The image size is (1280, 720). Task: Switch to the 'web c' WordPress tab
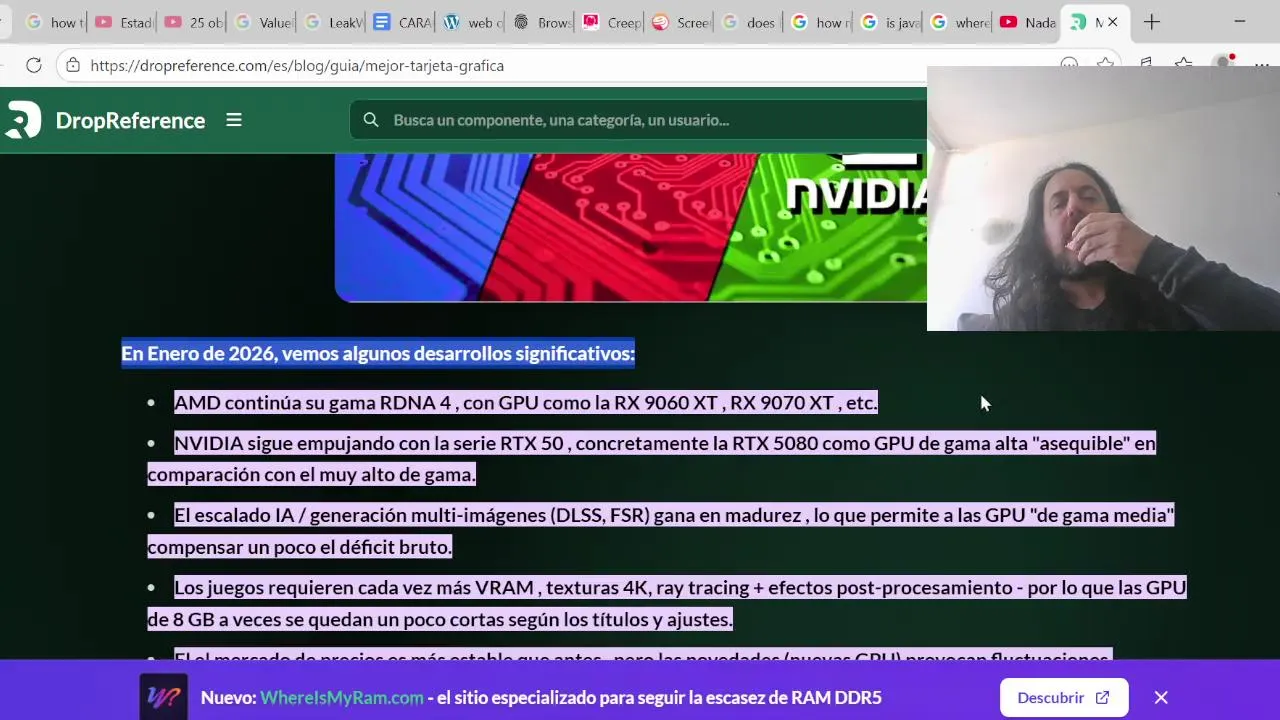pyautogui.click(x=472, y=22)
